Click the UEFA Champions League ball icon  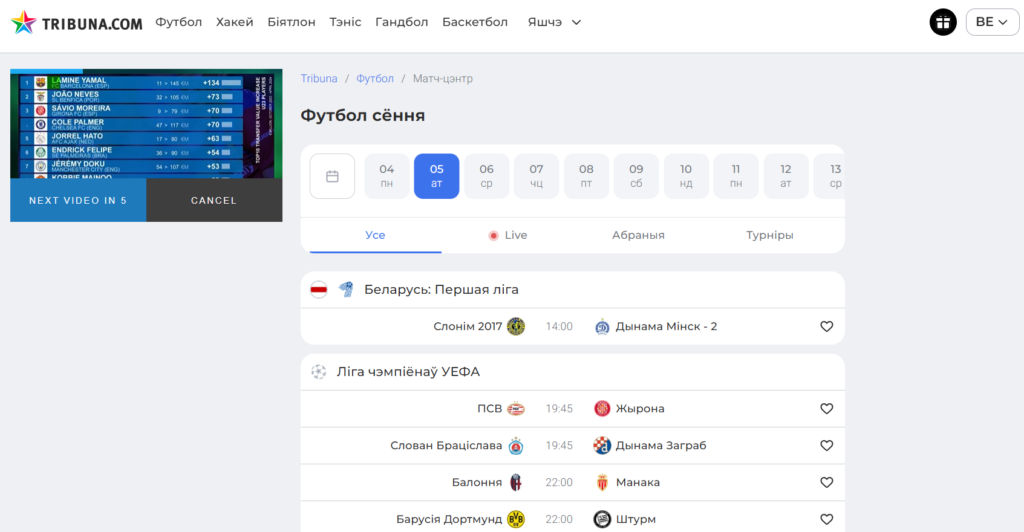[x=319, y=371]
